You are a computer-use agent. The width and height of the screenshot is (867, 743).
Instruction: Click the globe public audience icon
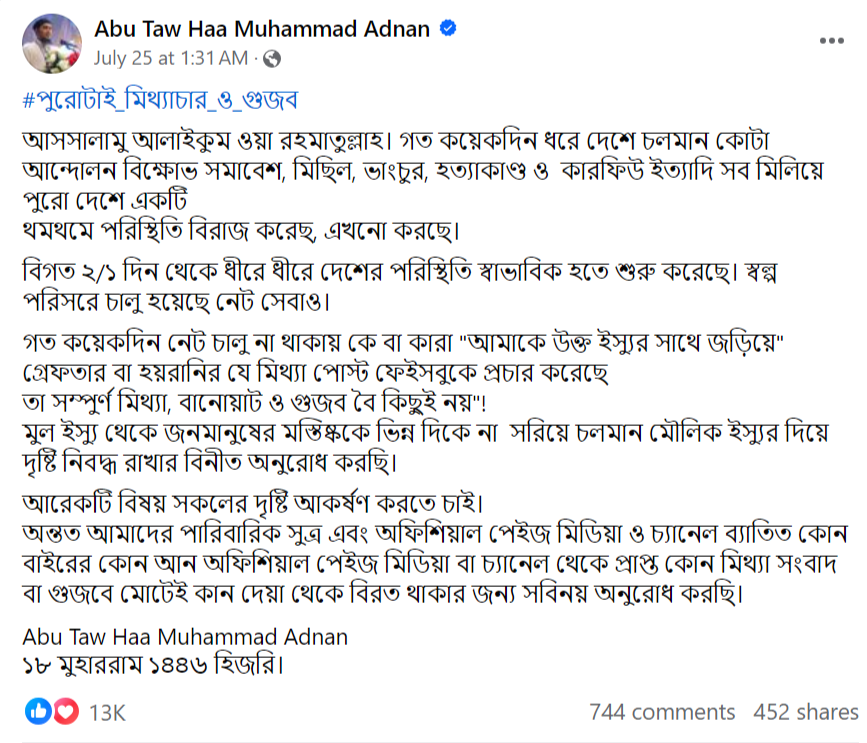[271, 59]
